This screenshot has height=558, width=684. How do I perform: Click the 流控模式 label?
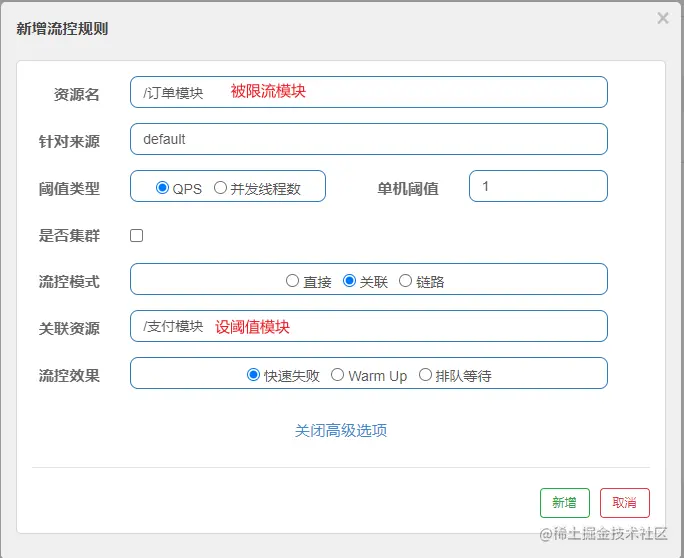pyautogui.click(x=69, y=282)
